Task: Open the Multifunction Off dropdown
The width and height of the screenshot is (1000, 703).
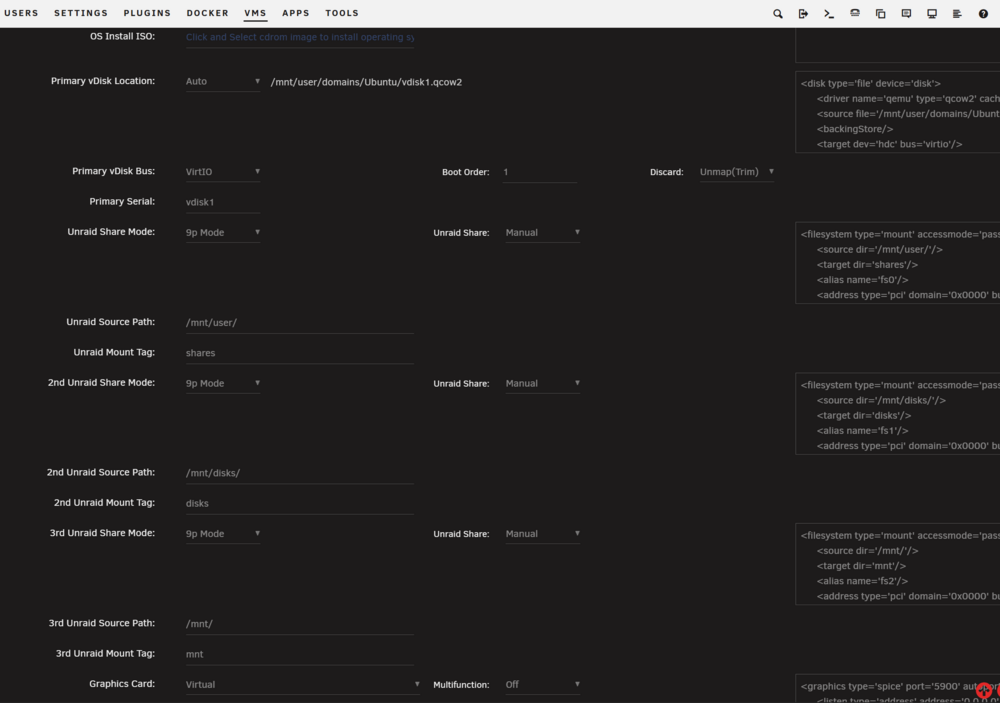Action: (x=543, y=684)
